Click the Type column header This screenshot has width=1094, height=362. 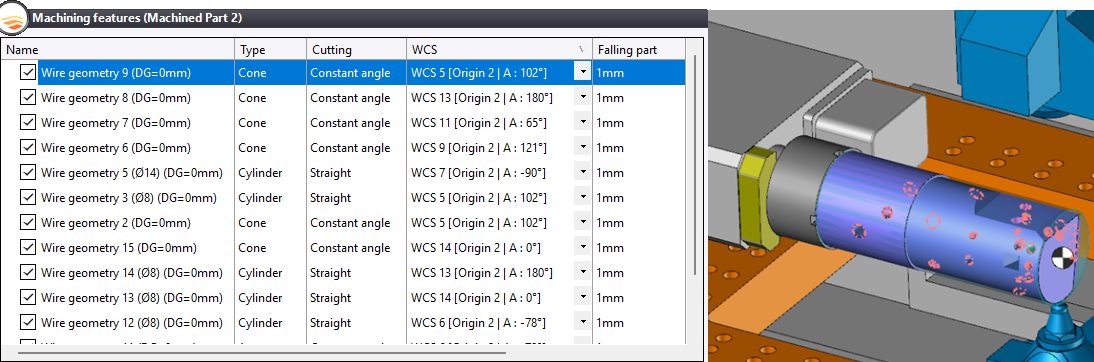point(271,50)
